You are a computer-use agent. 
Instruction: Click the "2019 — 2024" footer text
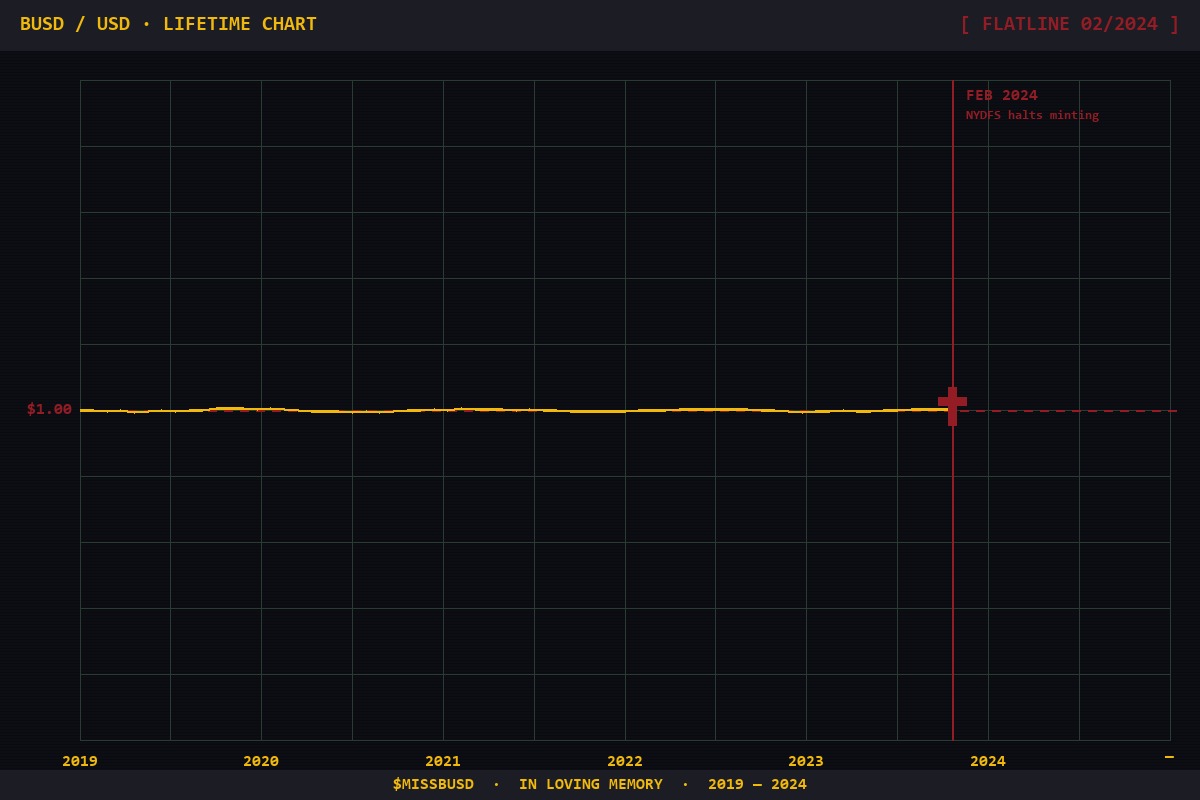[757, 784]
